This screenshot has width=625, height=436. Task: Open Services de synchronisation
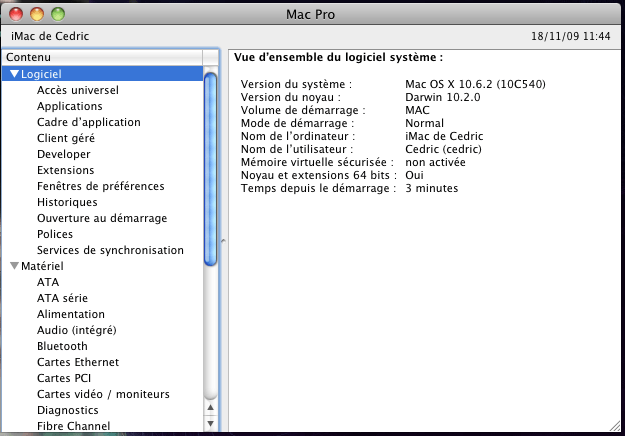point(110,250)
